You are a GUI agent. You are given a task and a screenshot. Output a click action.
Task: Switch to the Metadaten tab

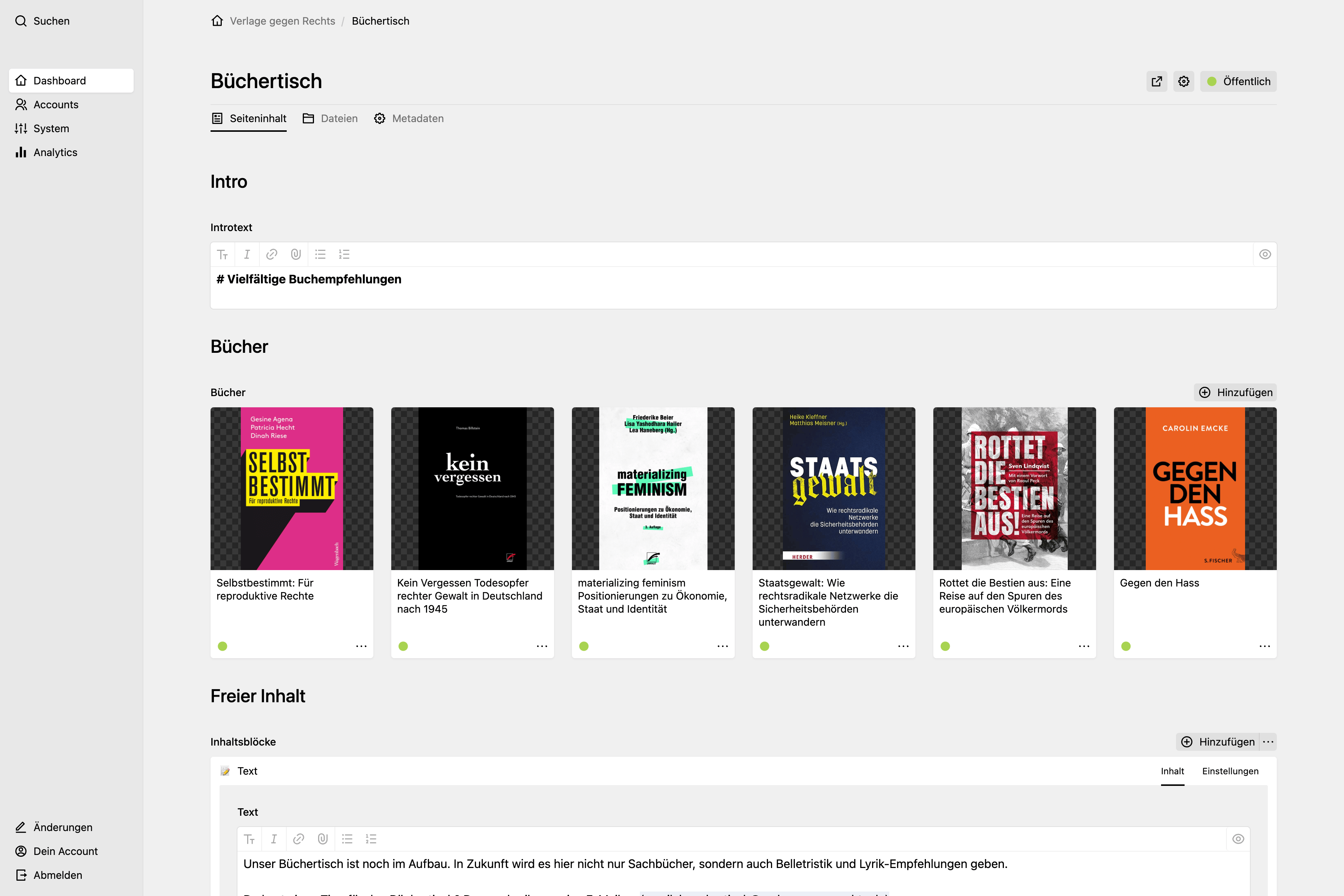pyautogui.click(x=408, y=118)
